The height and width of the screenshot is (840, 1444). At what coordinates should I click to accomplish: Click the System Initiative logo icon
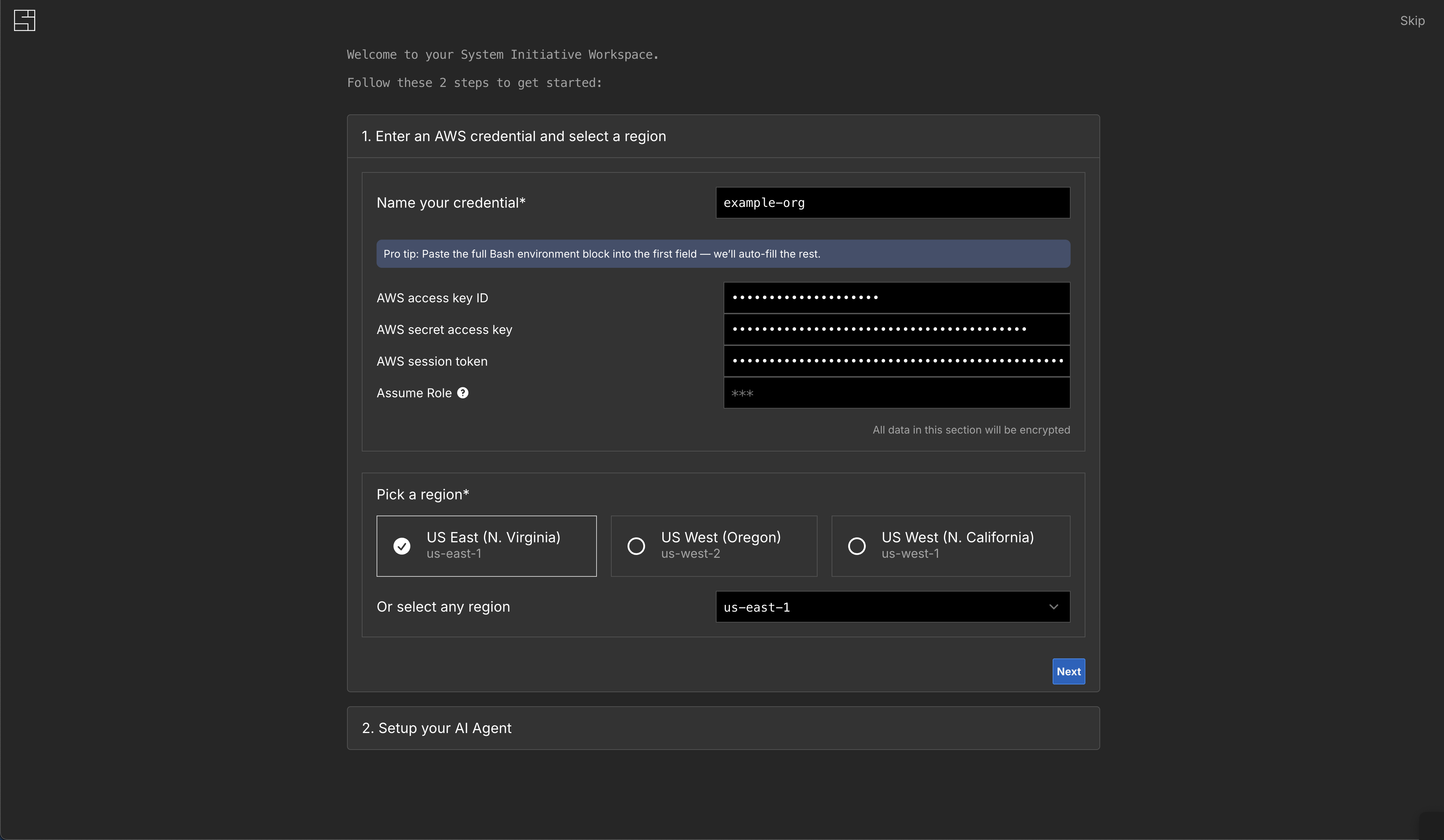(x=25, y=21)
